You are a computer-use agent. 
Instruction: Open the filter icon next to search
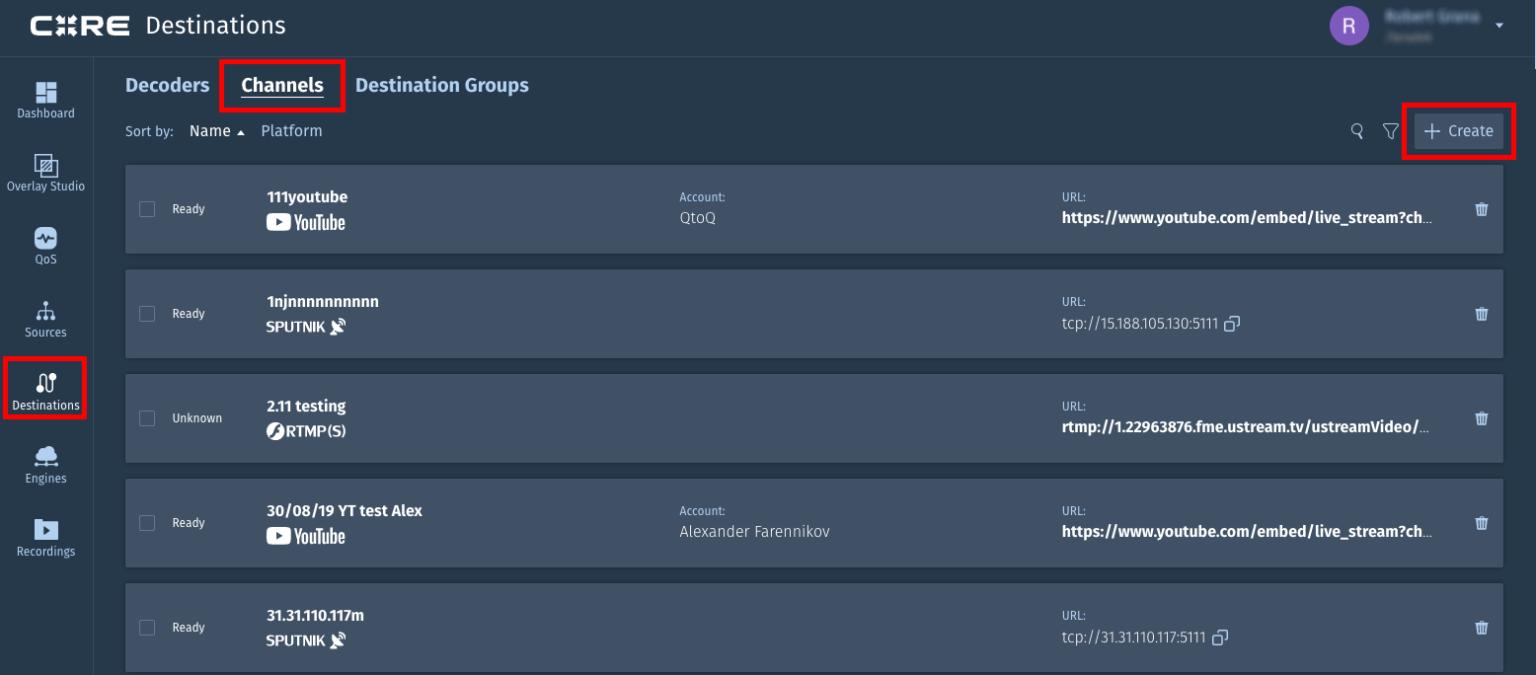(1390, 131)
